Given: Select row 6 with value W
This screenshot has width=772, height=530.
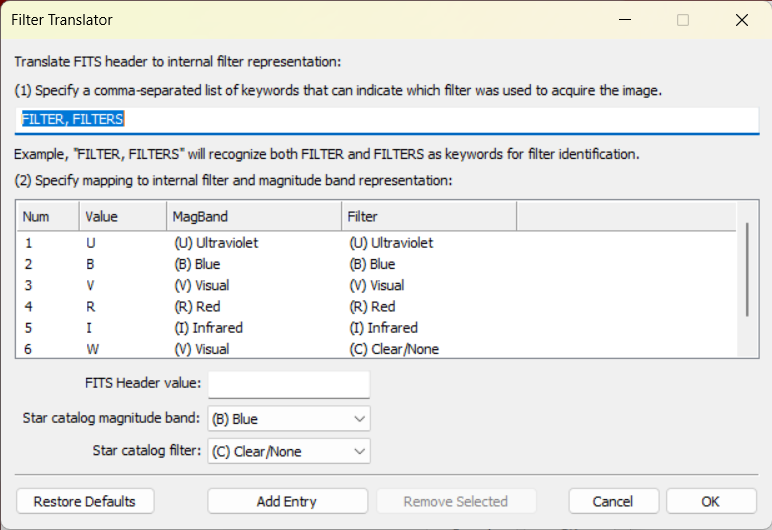Looking at the screenshot, I should click(x=377, y=348).
